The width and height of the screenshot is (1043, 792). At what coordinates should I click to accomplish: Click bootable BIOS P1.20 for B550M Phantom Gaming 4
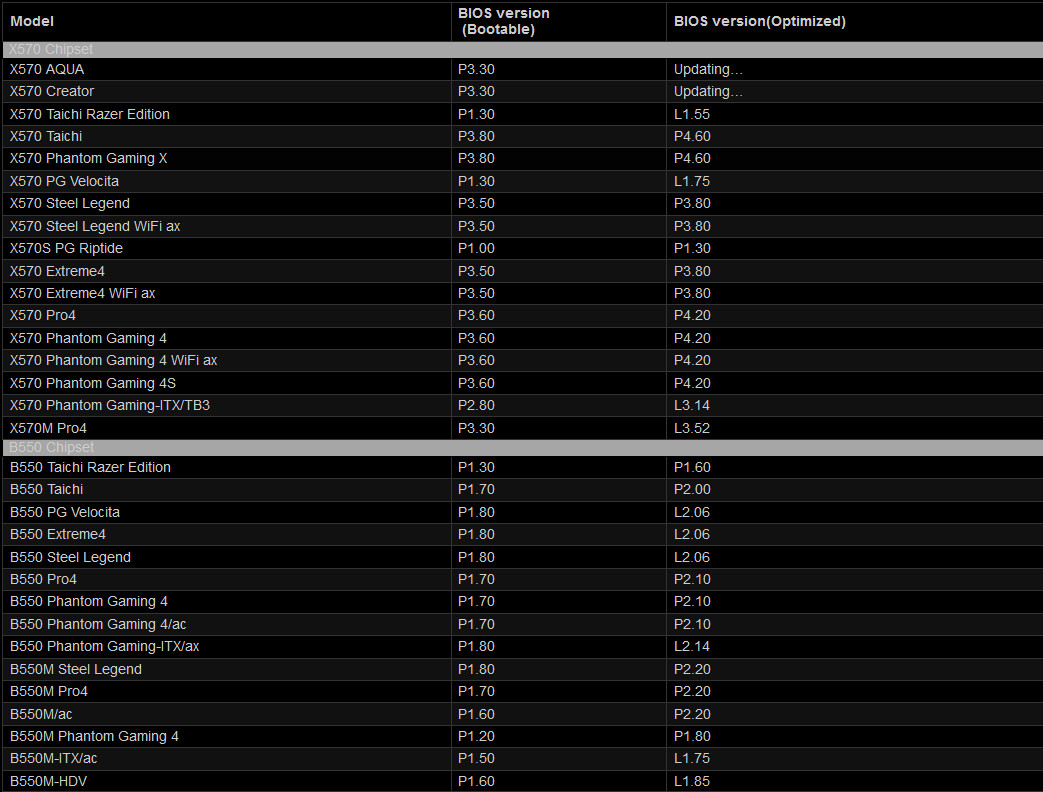click(476, 737)
